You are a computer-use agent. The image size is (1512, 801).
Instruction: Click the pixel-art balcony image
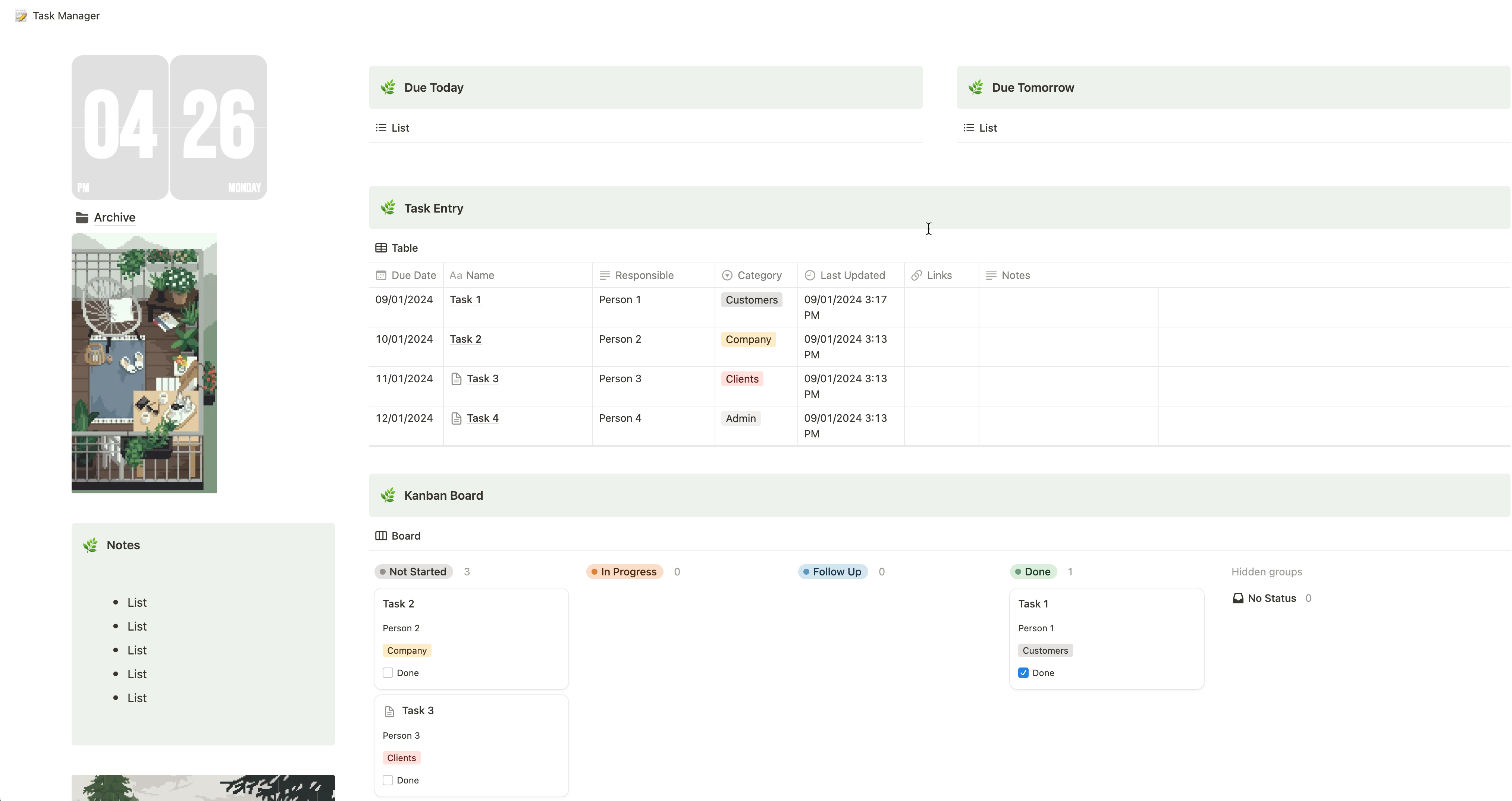(x=144, y=363)
